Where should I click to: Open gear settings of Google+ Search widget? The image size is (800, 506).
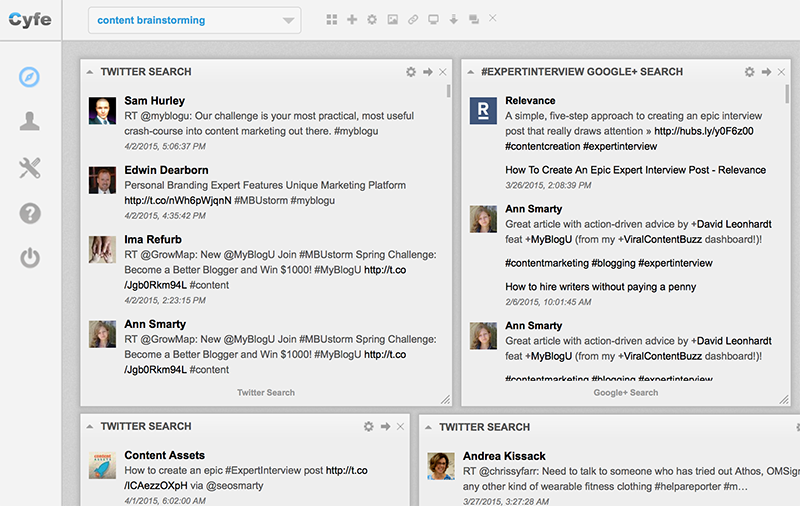(749, 72)
